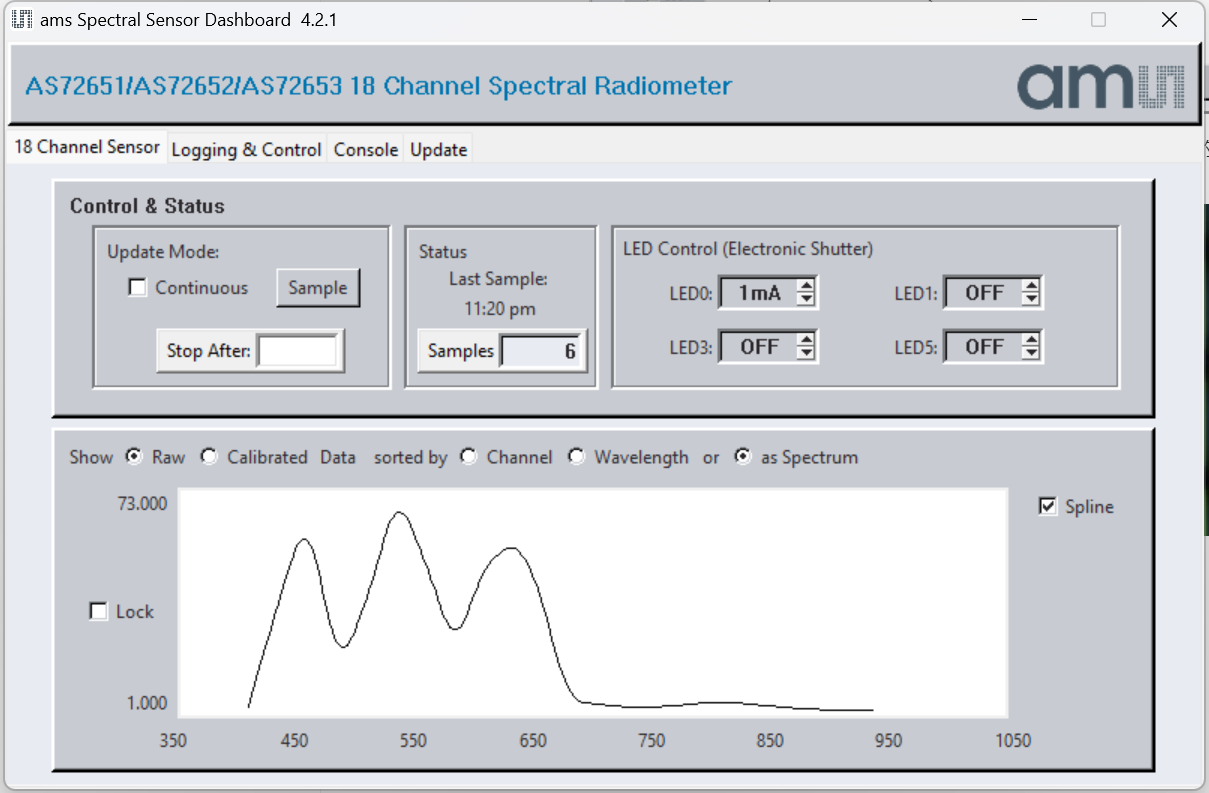Minimize the Spectral Sensor Dashboard window

coord(1028,20)
